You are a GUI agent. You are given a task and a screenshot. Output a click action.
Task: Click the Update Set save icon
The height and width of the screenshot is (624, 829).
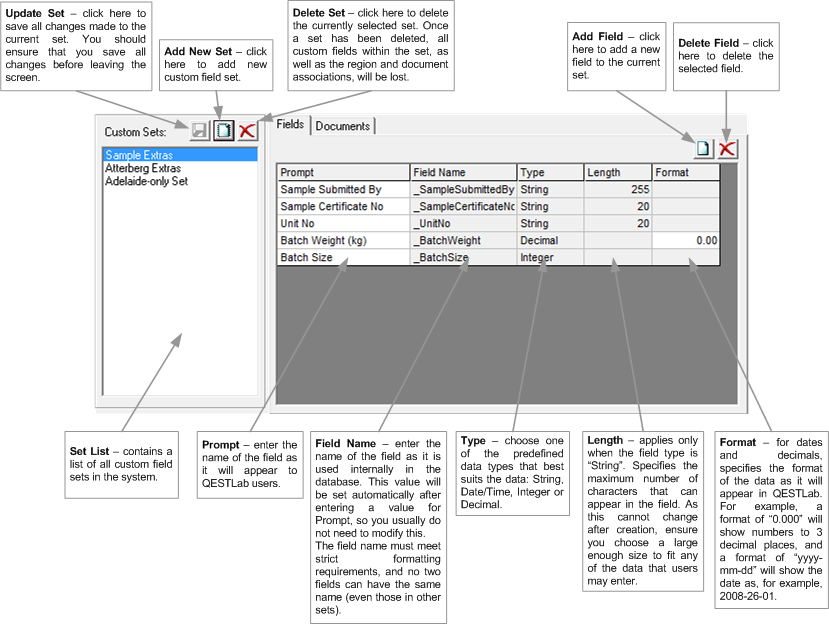point(201,130)
